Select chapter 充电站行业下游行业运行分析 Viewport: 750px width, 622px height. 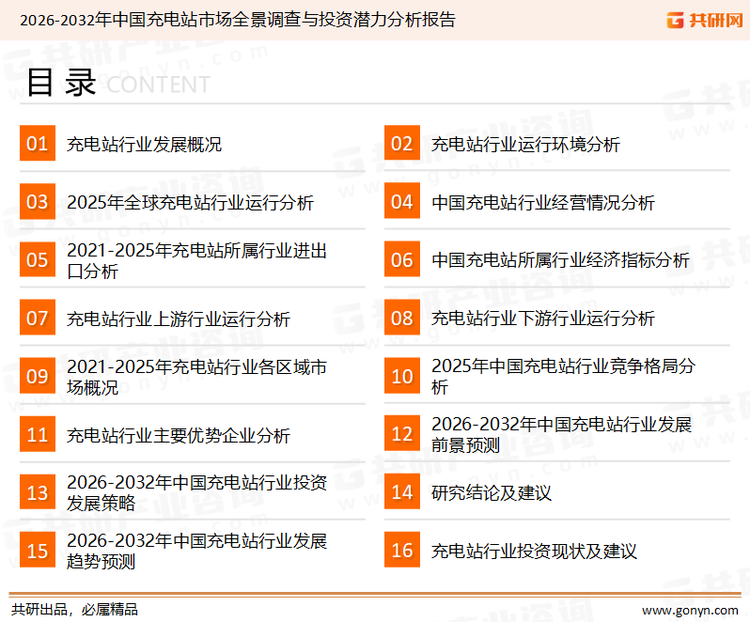543,318
